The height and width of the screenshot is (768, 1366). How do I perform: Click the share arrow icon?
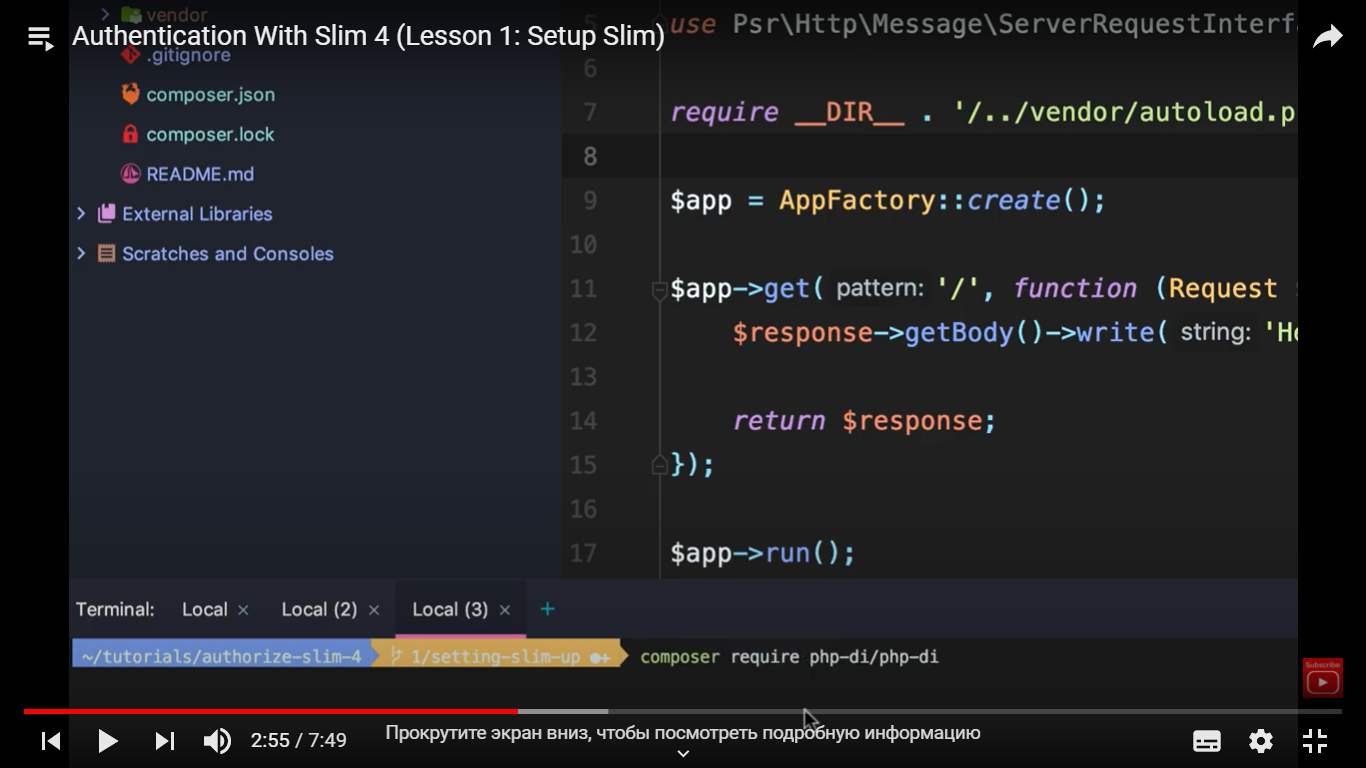(1327, 38)
